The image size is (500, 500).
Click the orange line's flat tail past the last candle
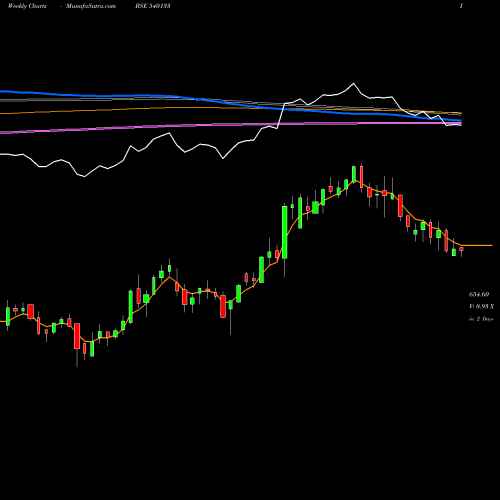(x=477, y=245)
